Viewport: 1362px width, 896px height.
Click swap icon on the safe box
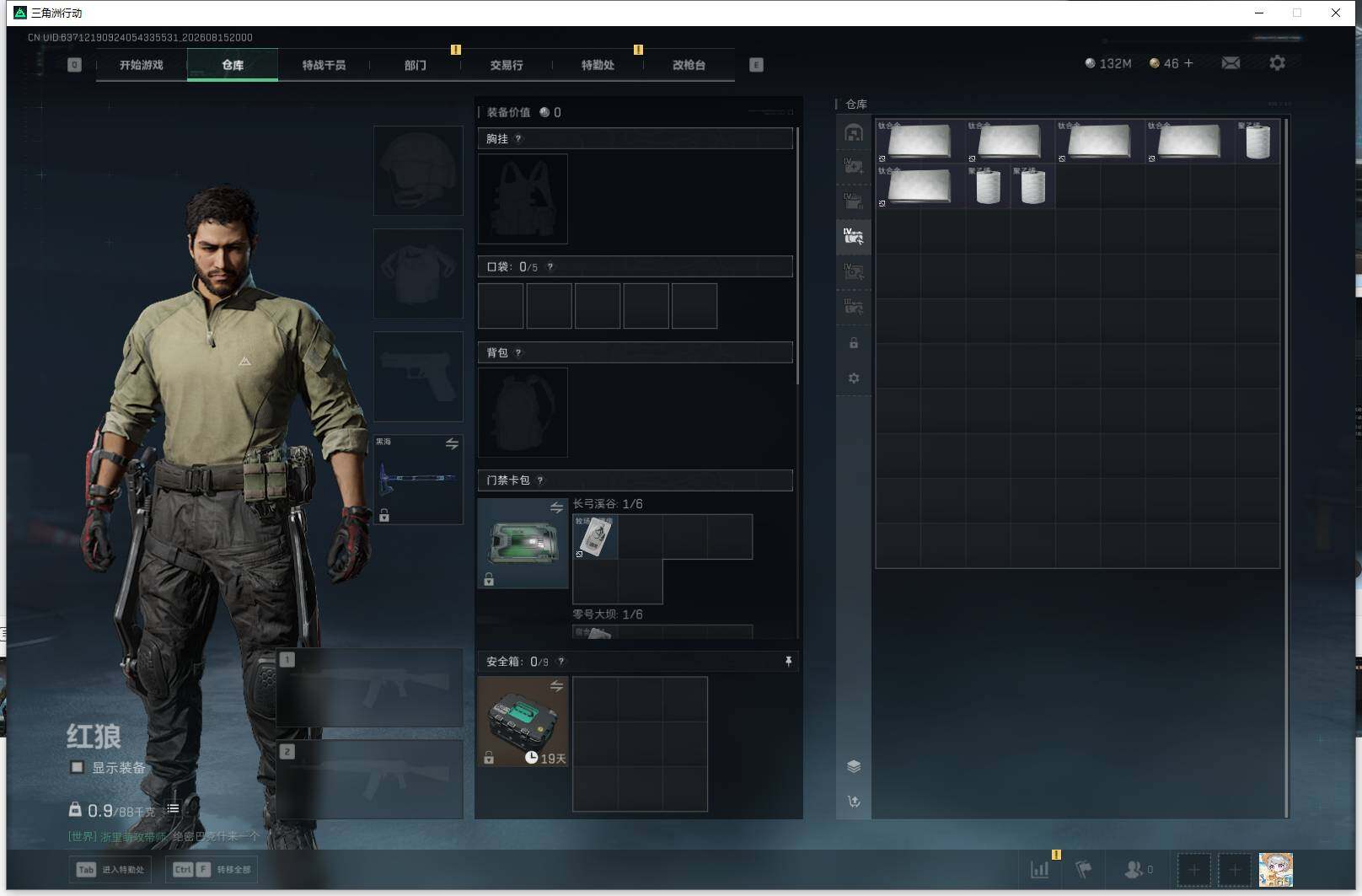pyautogui.click(x=556, y=686)
